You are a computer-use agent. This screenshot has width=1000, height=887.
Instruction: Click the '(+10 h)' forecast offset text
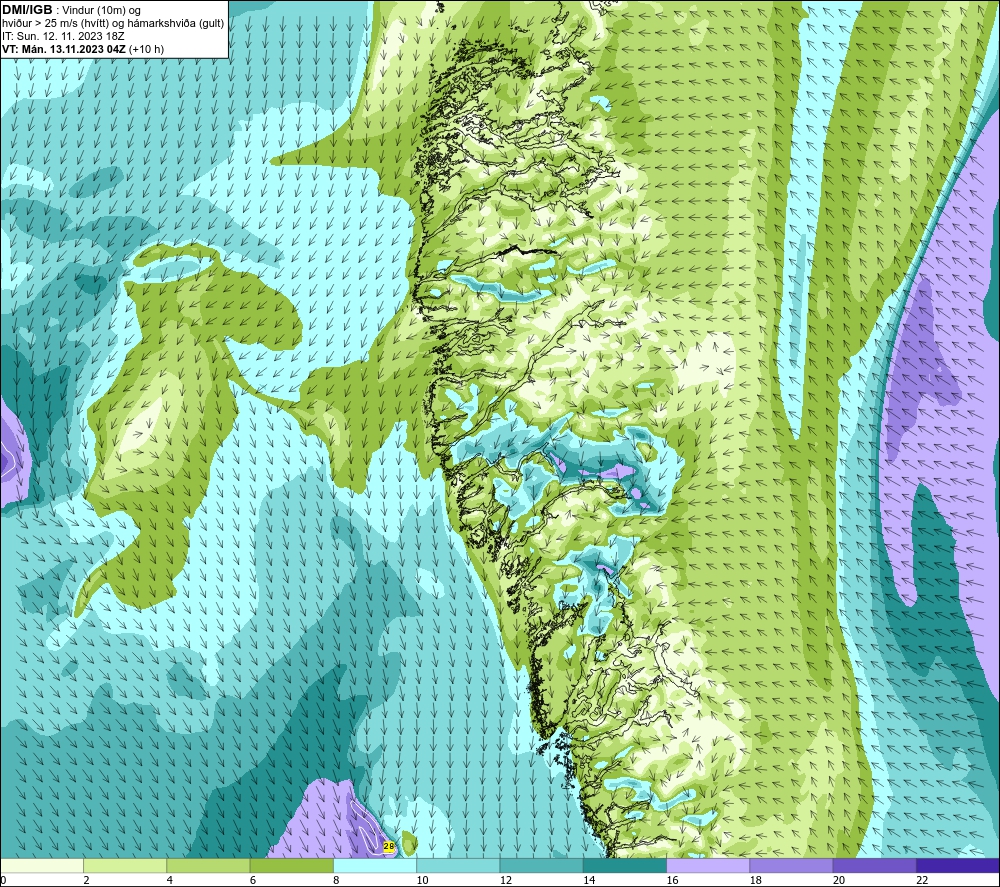(146, 49)
